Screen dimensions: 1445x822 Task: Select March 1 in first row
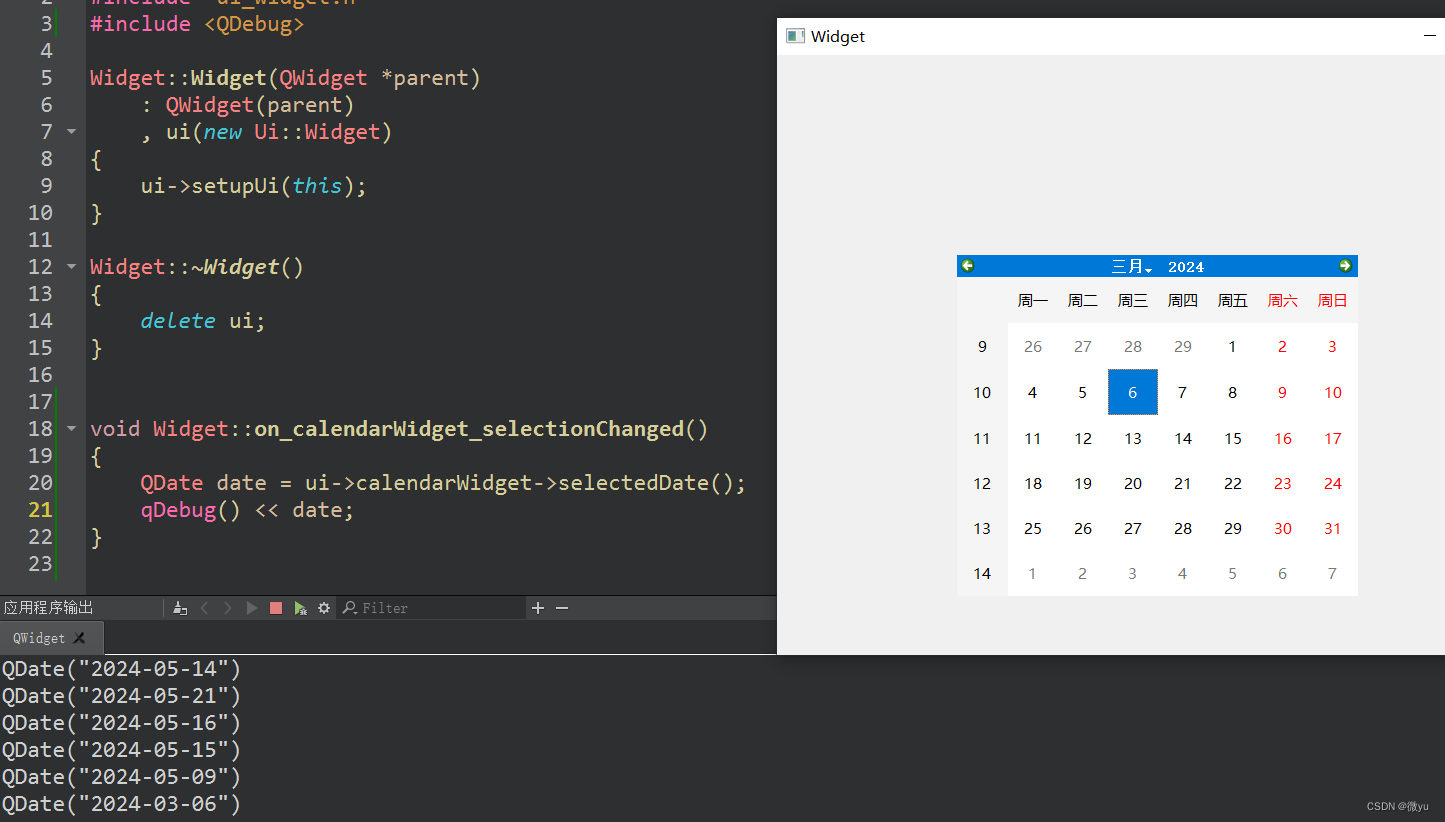click(x=1233, y=346)
